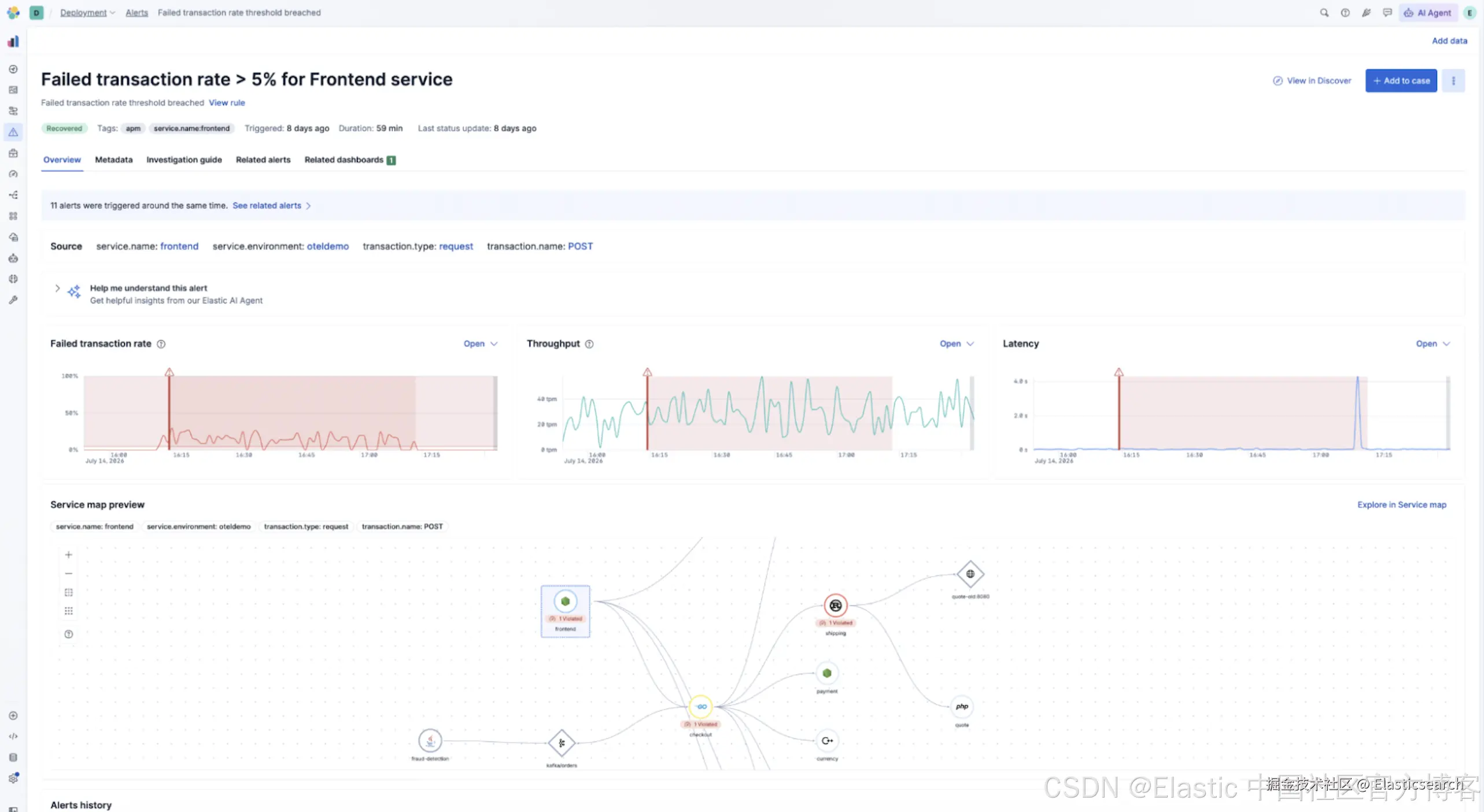Switch to the Metadata tab
1484x812 pixels.
coord(113,160)
